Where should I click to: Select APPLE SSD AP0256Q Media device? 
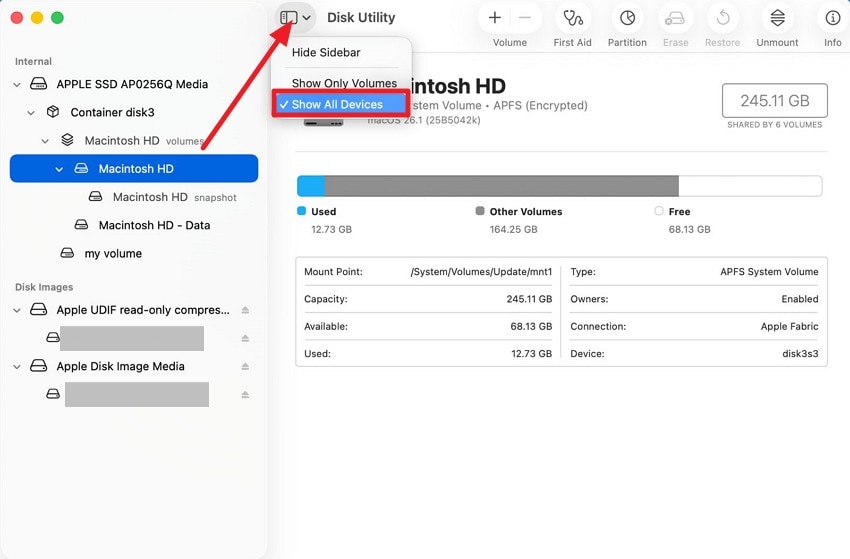[x=133, y=84]
